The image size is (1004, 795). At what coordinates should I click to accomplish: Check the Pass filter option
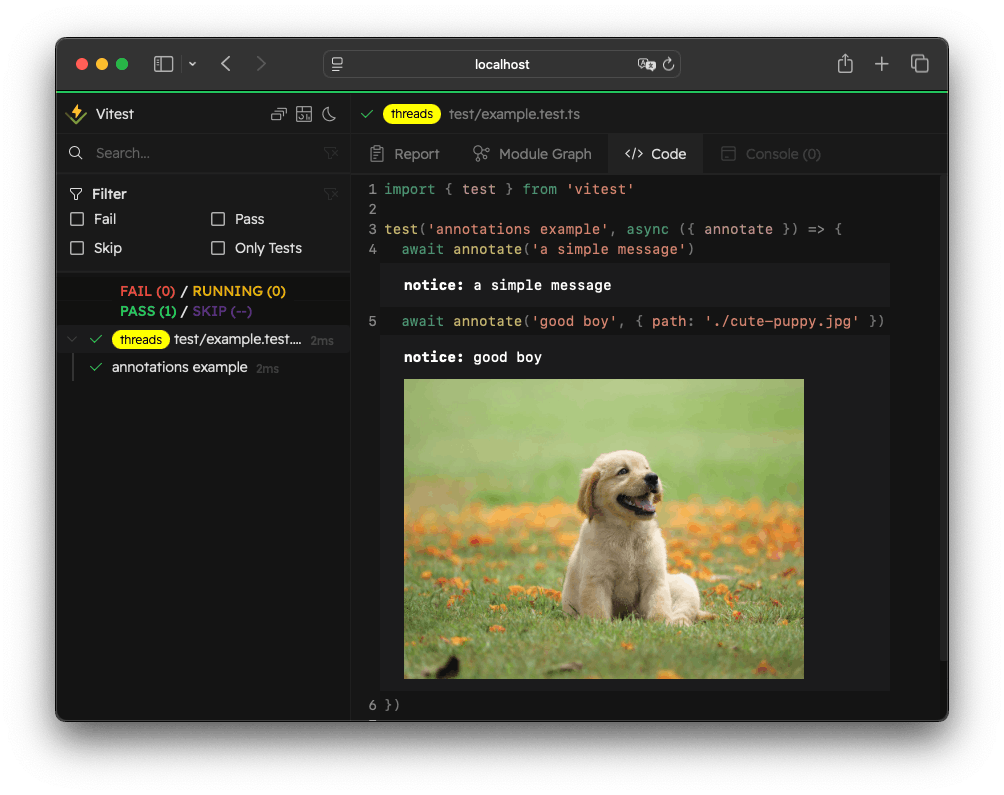click(217, 219)
